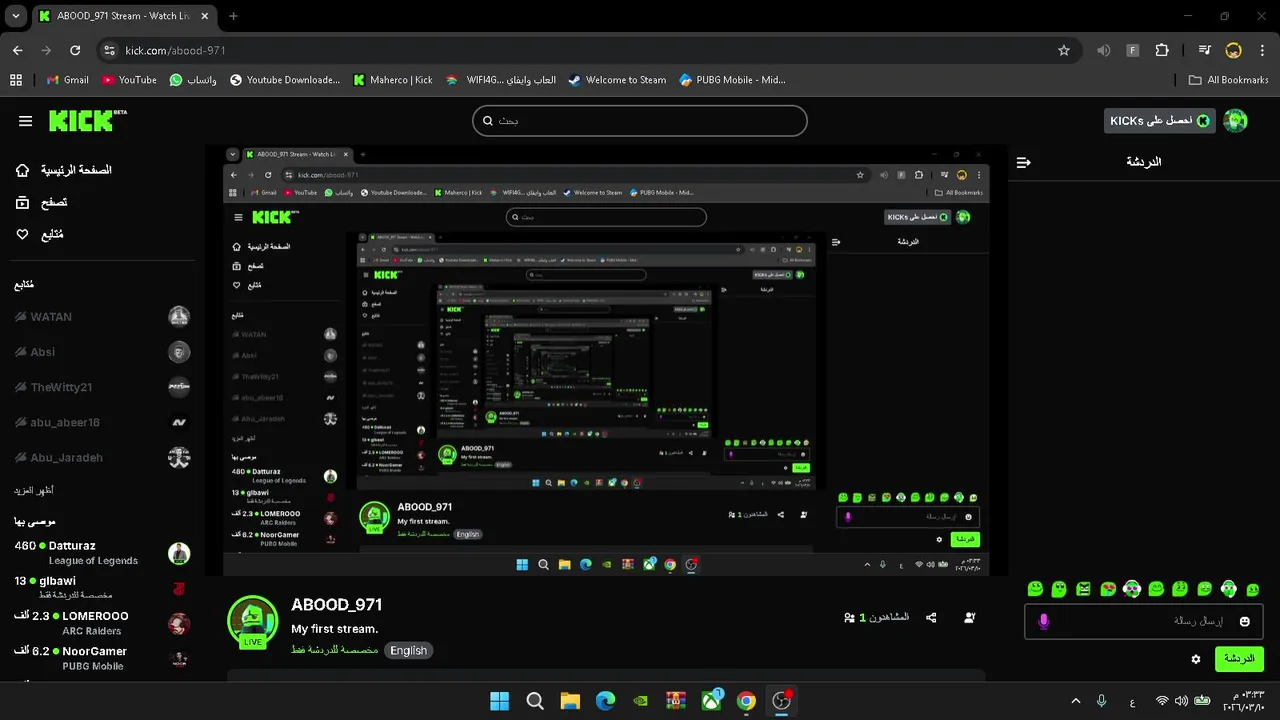The height and width of the screenshot is (720, 1280).
Task: Insert the purple-eyed headphones green emote
Action: (x=1132, y=589)
